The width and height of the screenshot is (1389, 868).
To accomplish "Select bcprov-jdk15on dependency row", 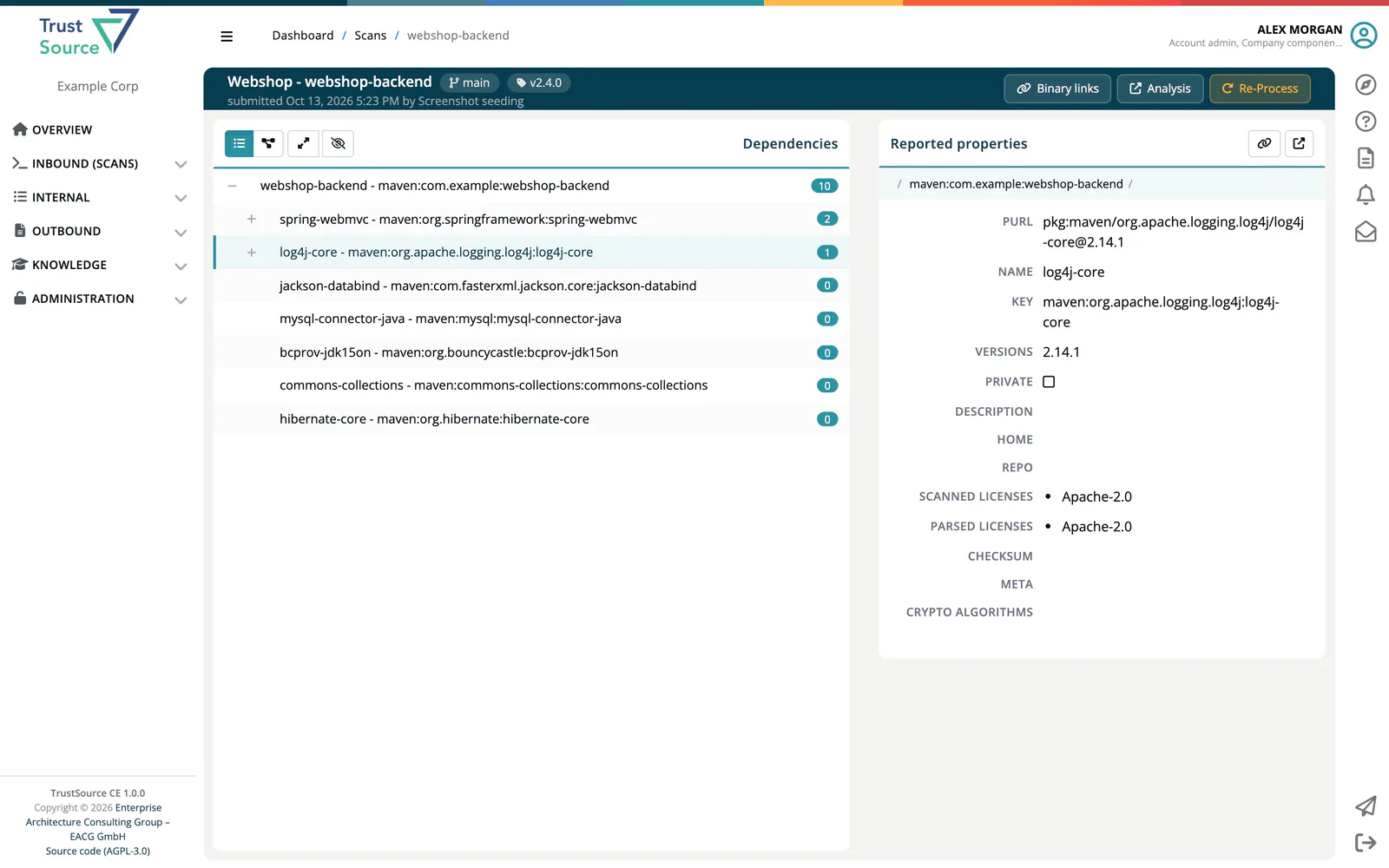I will pos(531,352).
